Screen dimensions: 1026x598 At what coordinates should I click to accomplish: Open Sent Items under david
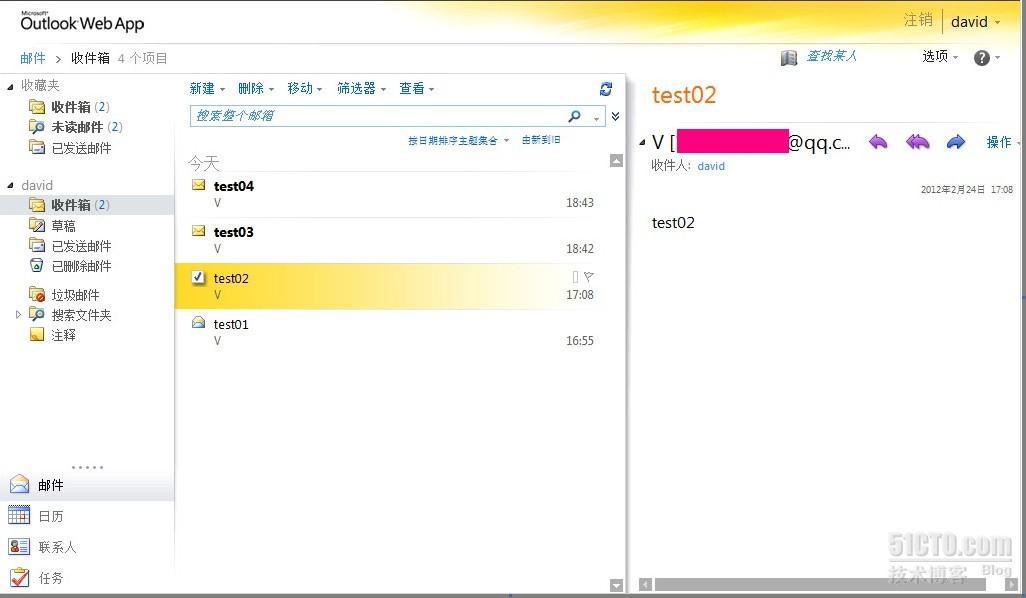coord(70,246)
